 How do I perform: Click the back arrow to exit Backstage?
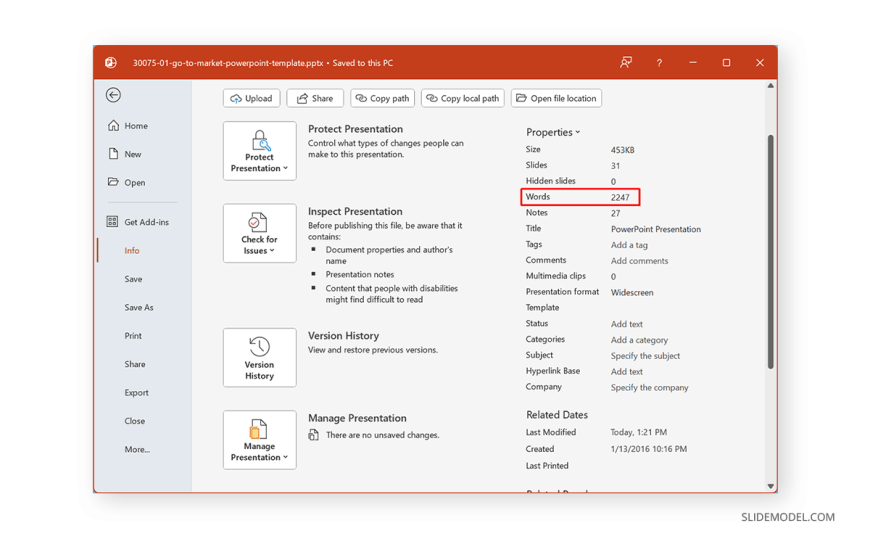coord(113,95)
